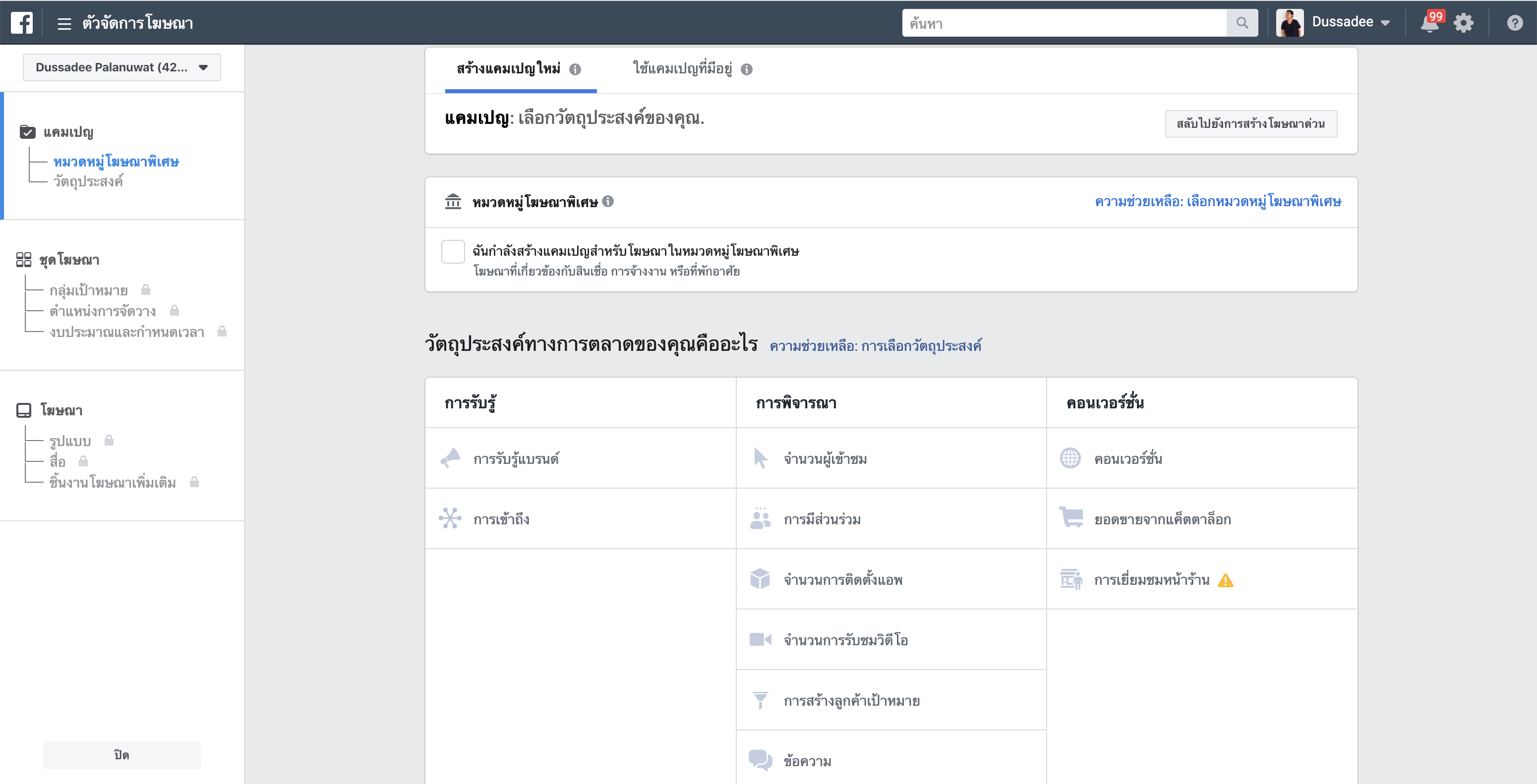
Task: Open help link for choosing special ad category
Action: coord(1218,202)
